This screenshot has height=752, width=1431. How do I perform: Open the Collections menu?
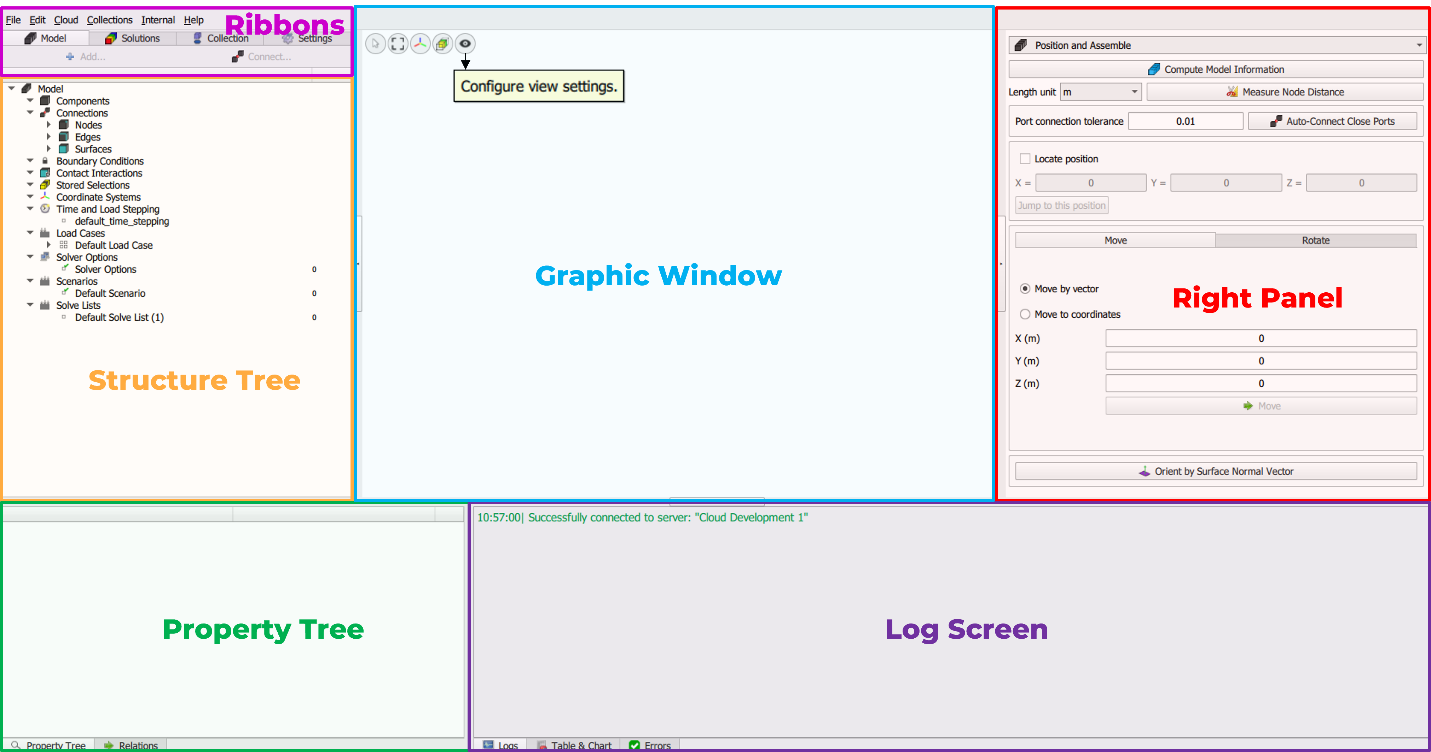coord(109,20)
